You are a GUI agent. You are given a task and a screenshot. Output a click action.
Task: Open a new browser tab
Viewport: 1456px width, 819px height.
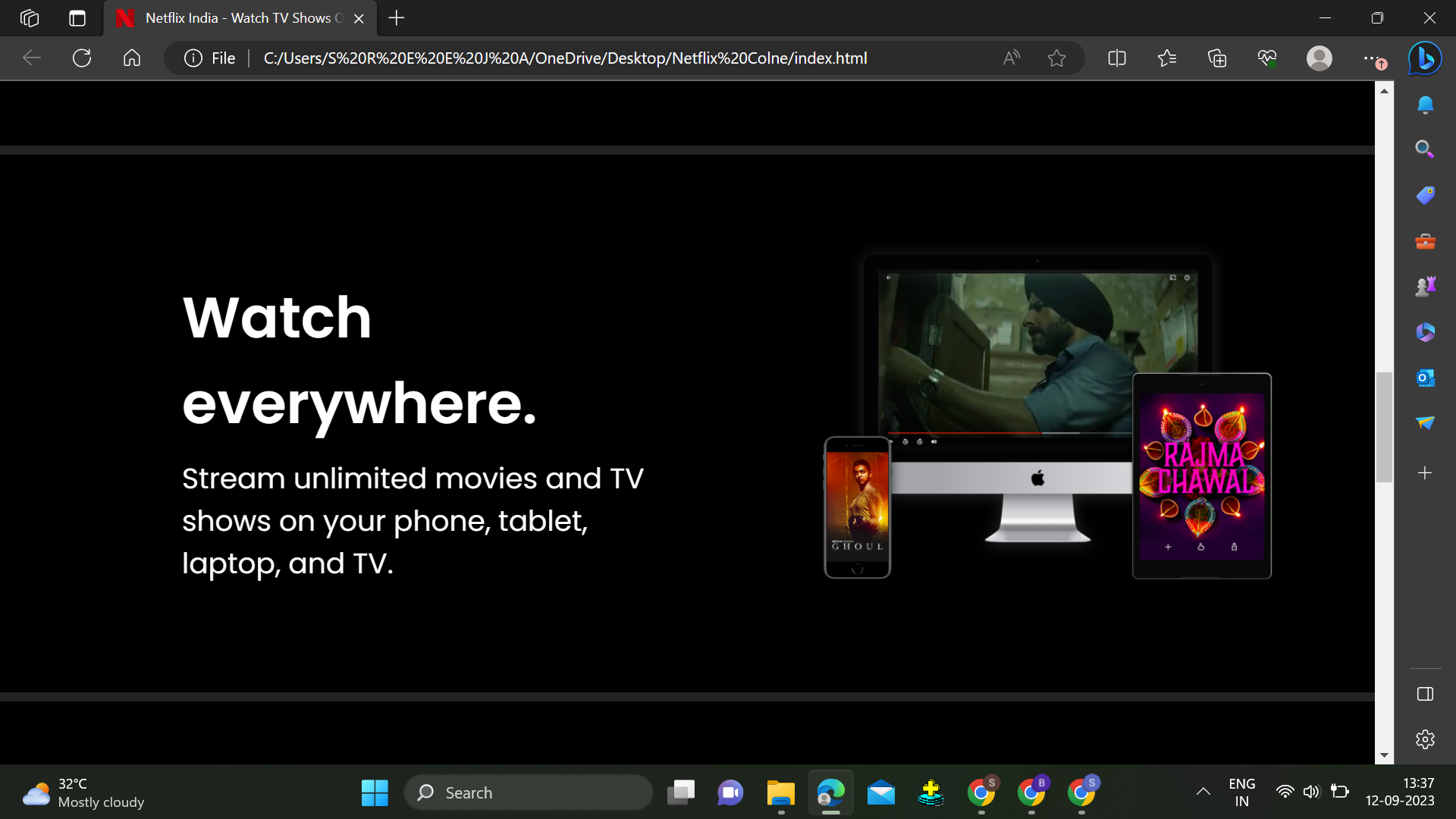point(395,18)
